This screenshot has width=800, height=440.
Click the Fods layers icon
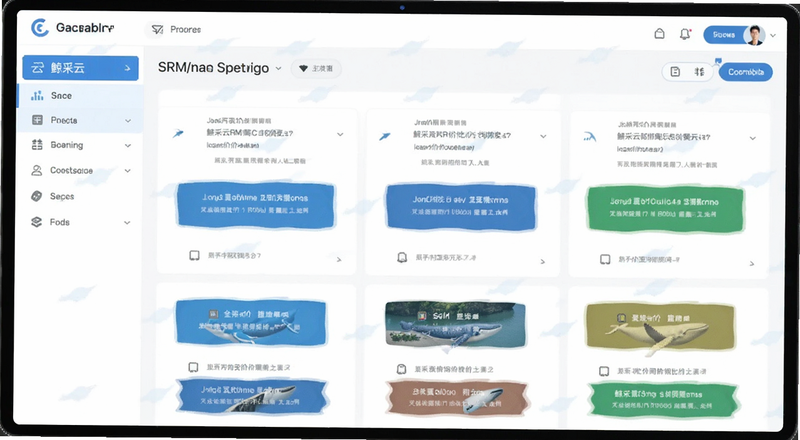[x=37, y=222]
